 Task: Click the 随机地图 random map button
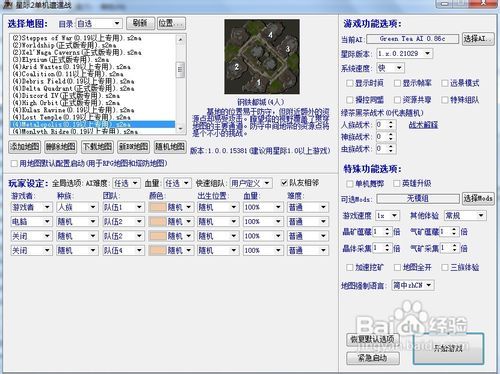pyautogui.click(x=170, y=147)
